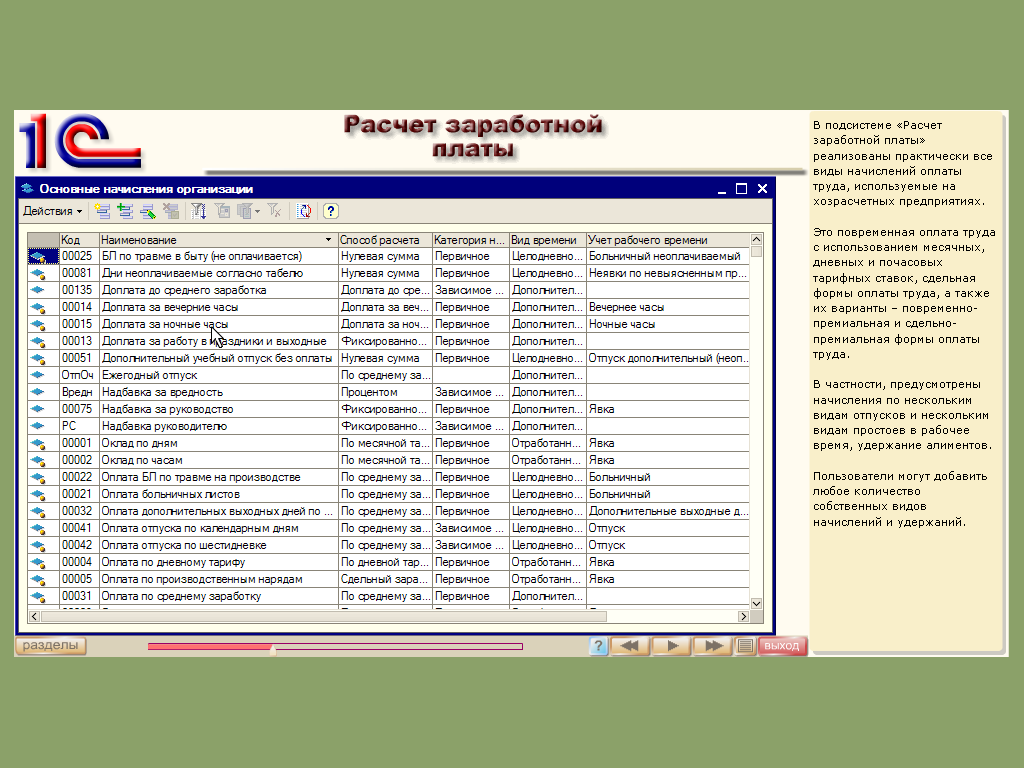Click the 'Сдельный зара...' cell
The width and height of the screenshot is (1024, 768).
point(385,579)
